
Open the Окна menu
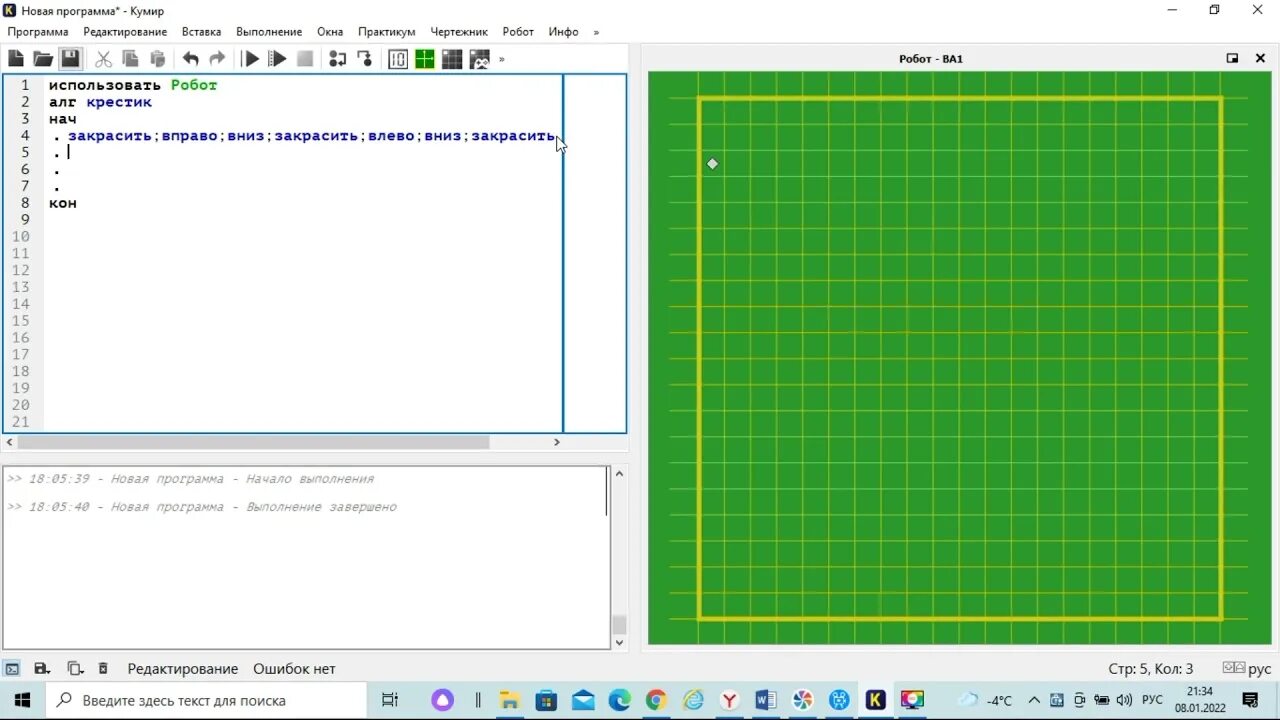point(330,32)
